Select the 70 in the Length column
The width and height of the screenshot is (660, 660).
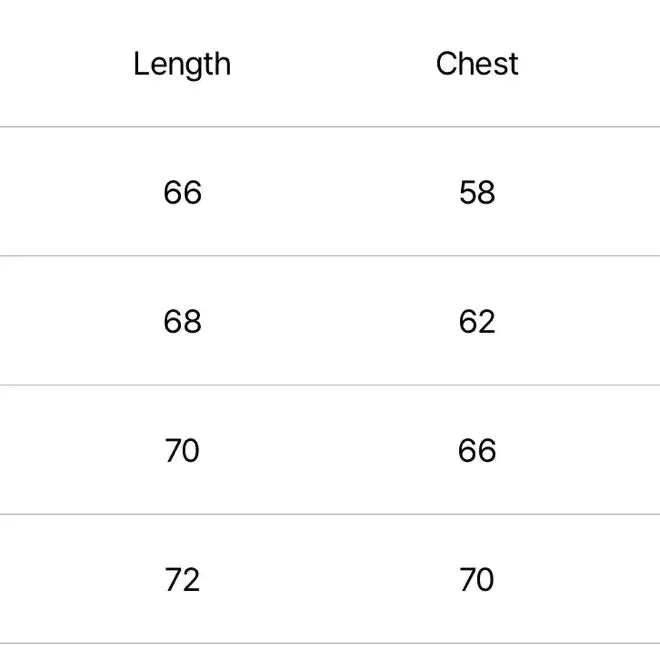182,450
